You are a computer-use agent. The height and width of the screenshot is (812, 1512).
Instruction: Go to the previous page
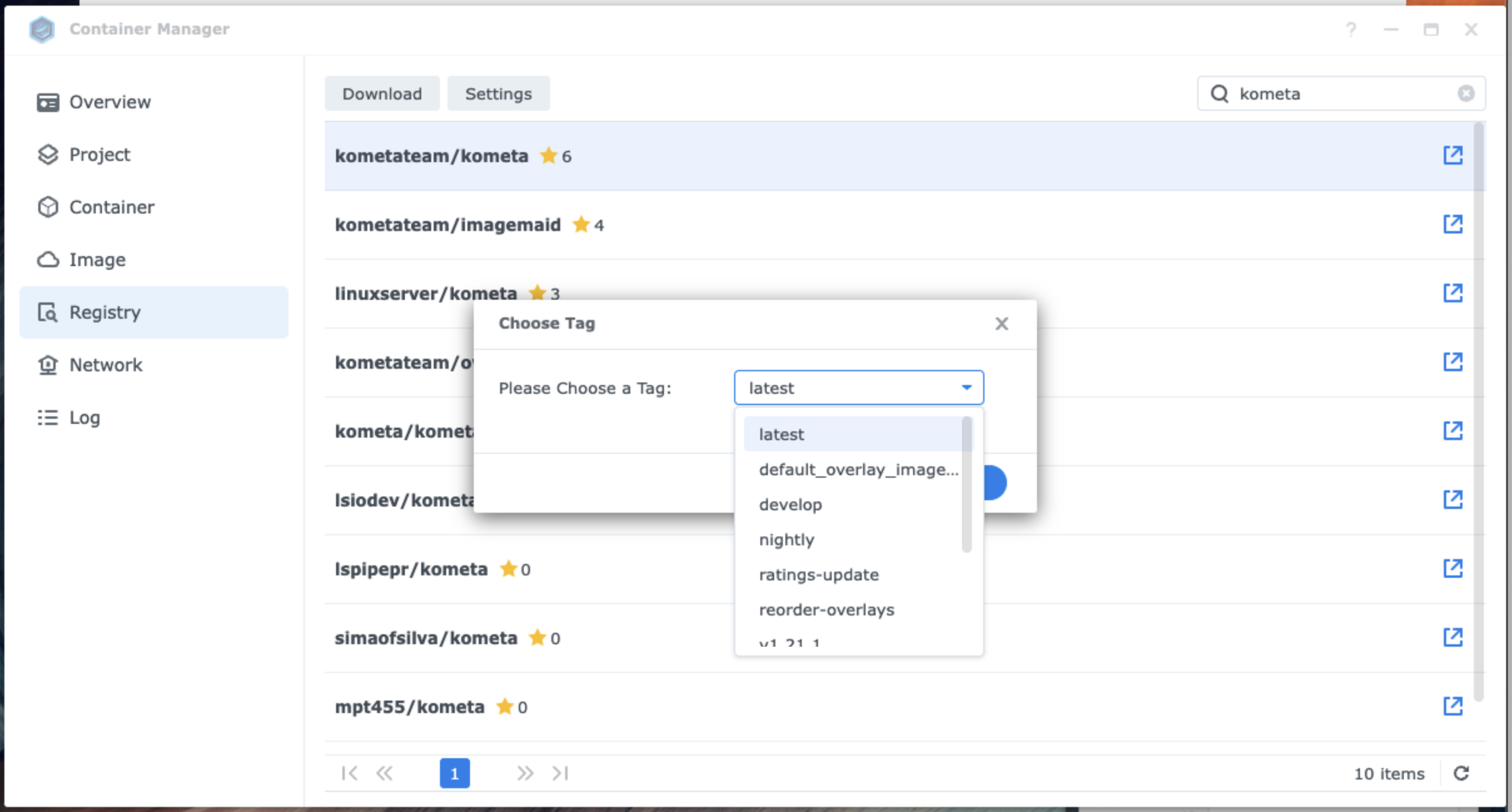(x=384, y=773)
